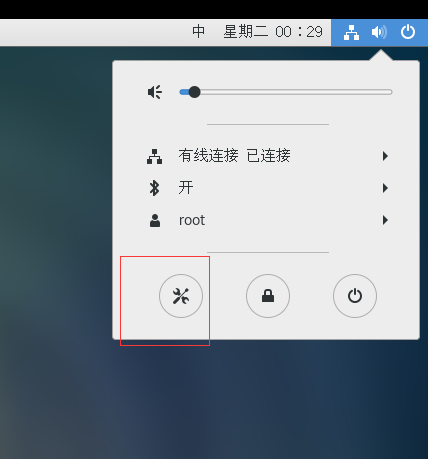This screenshot has width=428, height=459.
Task: Open power off dialog round button
Action: [355, 296]
